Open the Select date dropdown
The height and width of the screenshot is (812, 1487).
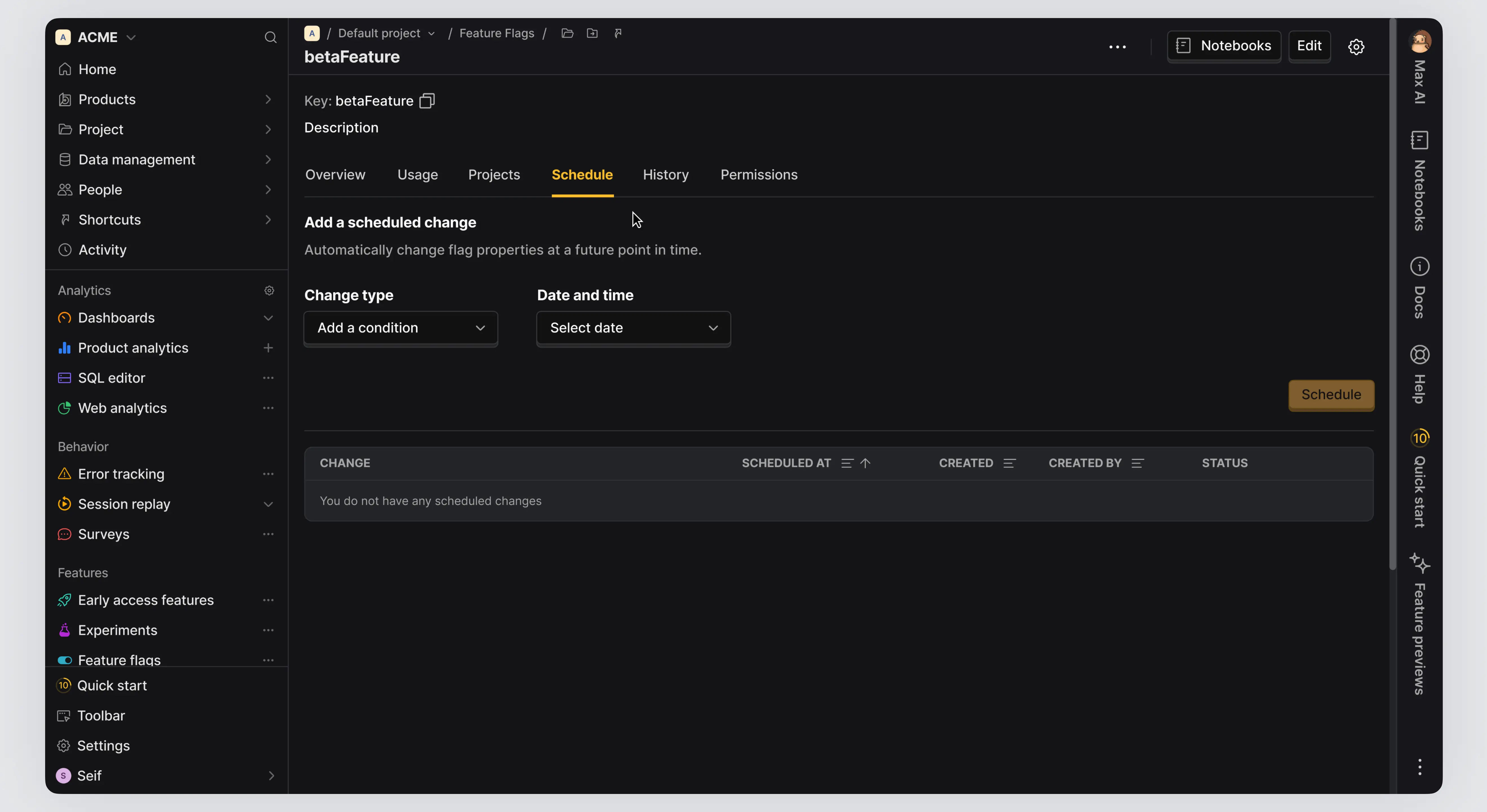point(633,328)
